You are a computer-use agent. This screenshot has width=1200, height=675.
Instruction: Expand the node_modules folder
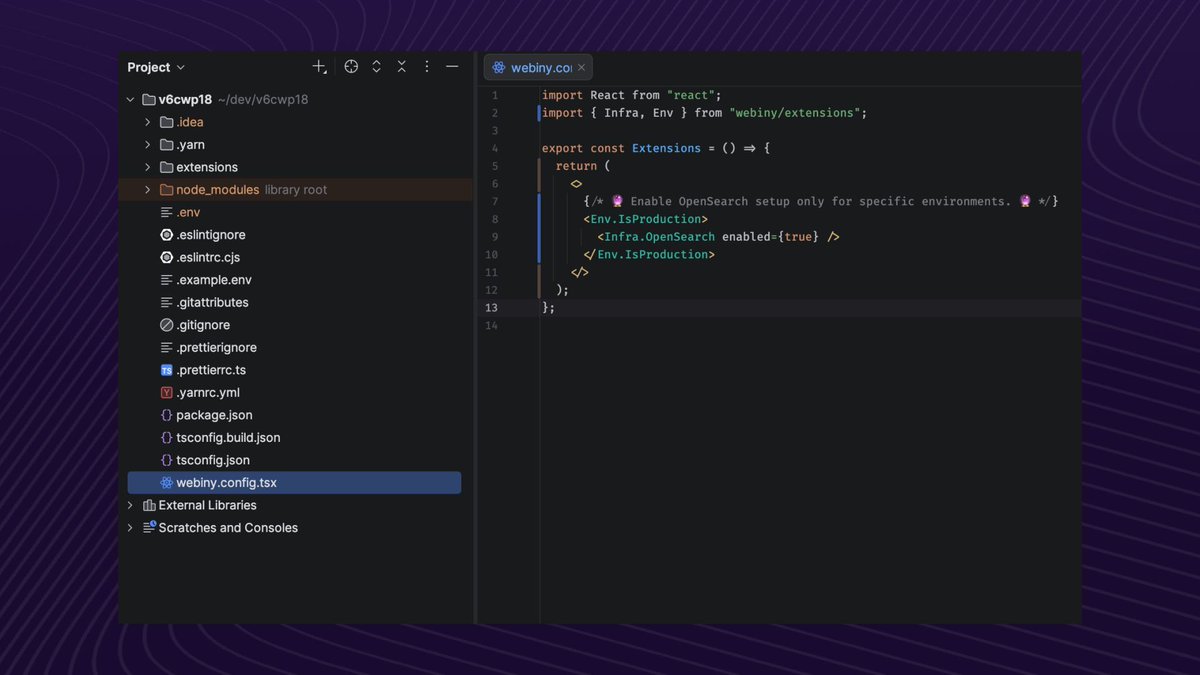tap(148, 190)
